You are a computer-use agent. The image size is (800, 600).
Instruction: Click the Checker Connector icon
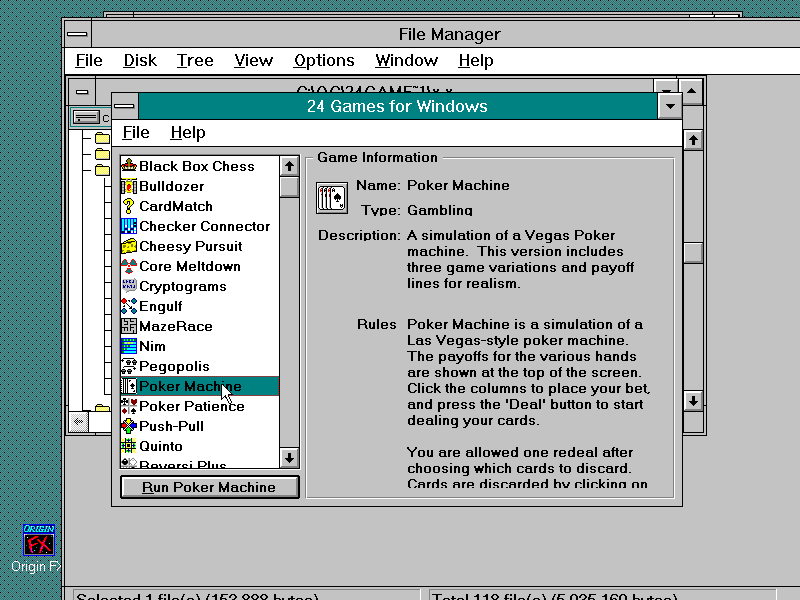129,226
